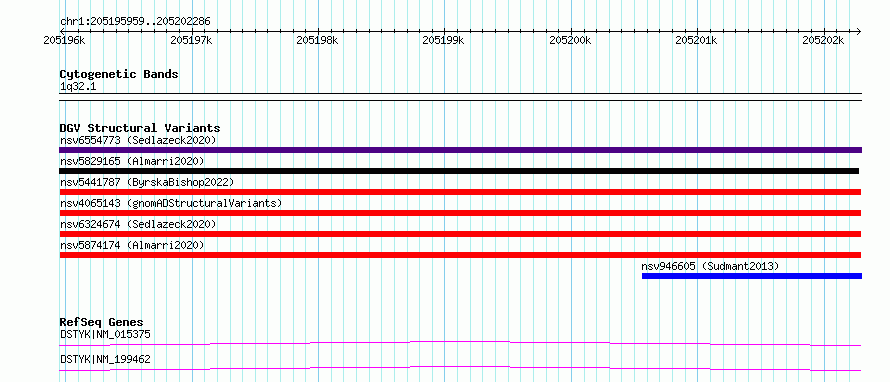890x382 pixels.
Task: Click the ruler's left arrowhead
Action: click(62, 31)
